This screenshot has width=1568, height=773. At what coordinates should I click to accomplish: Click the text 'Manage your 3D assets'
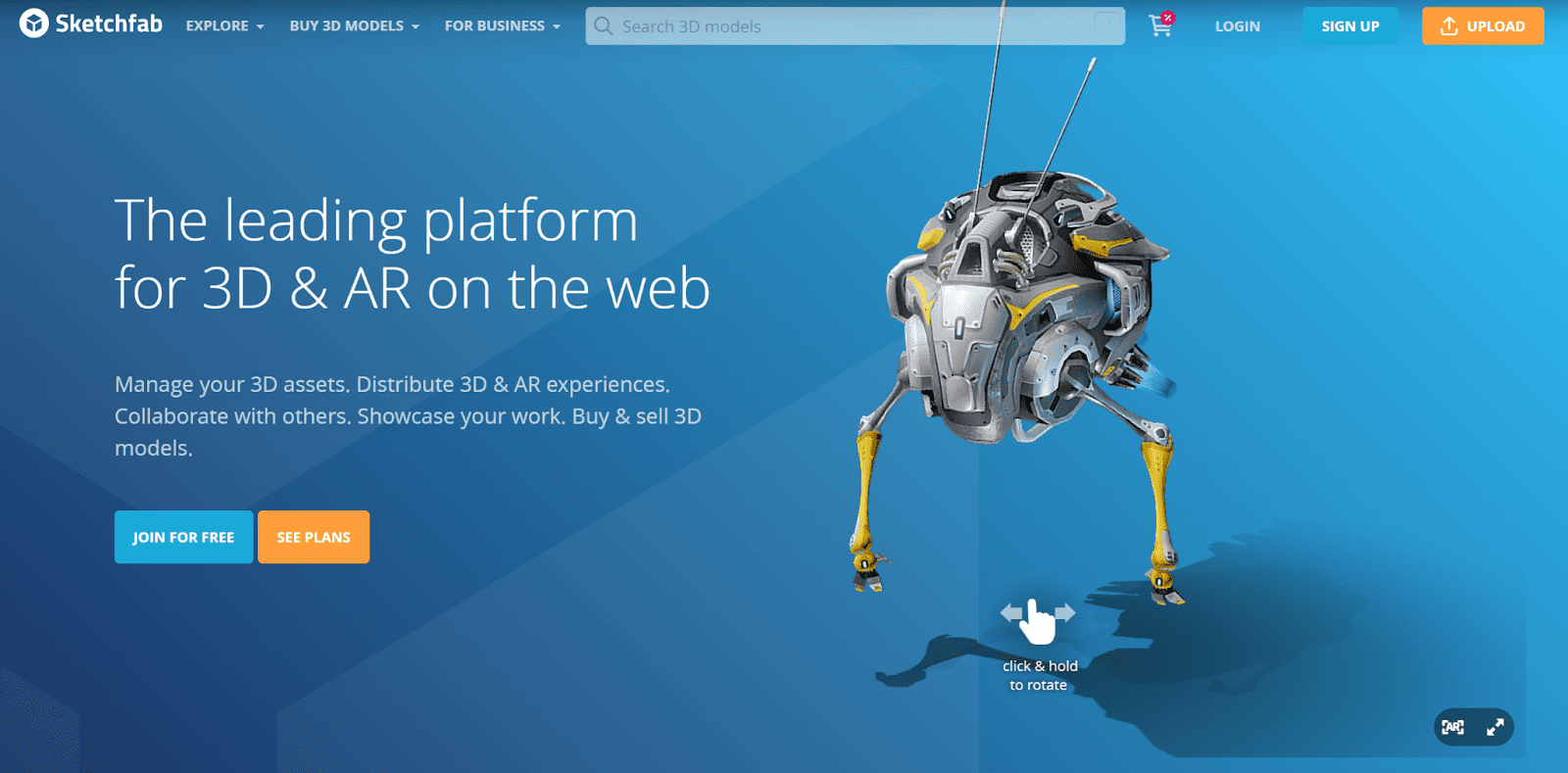(230, 384)
